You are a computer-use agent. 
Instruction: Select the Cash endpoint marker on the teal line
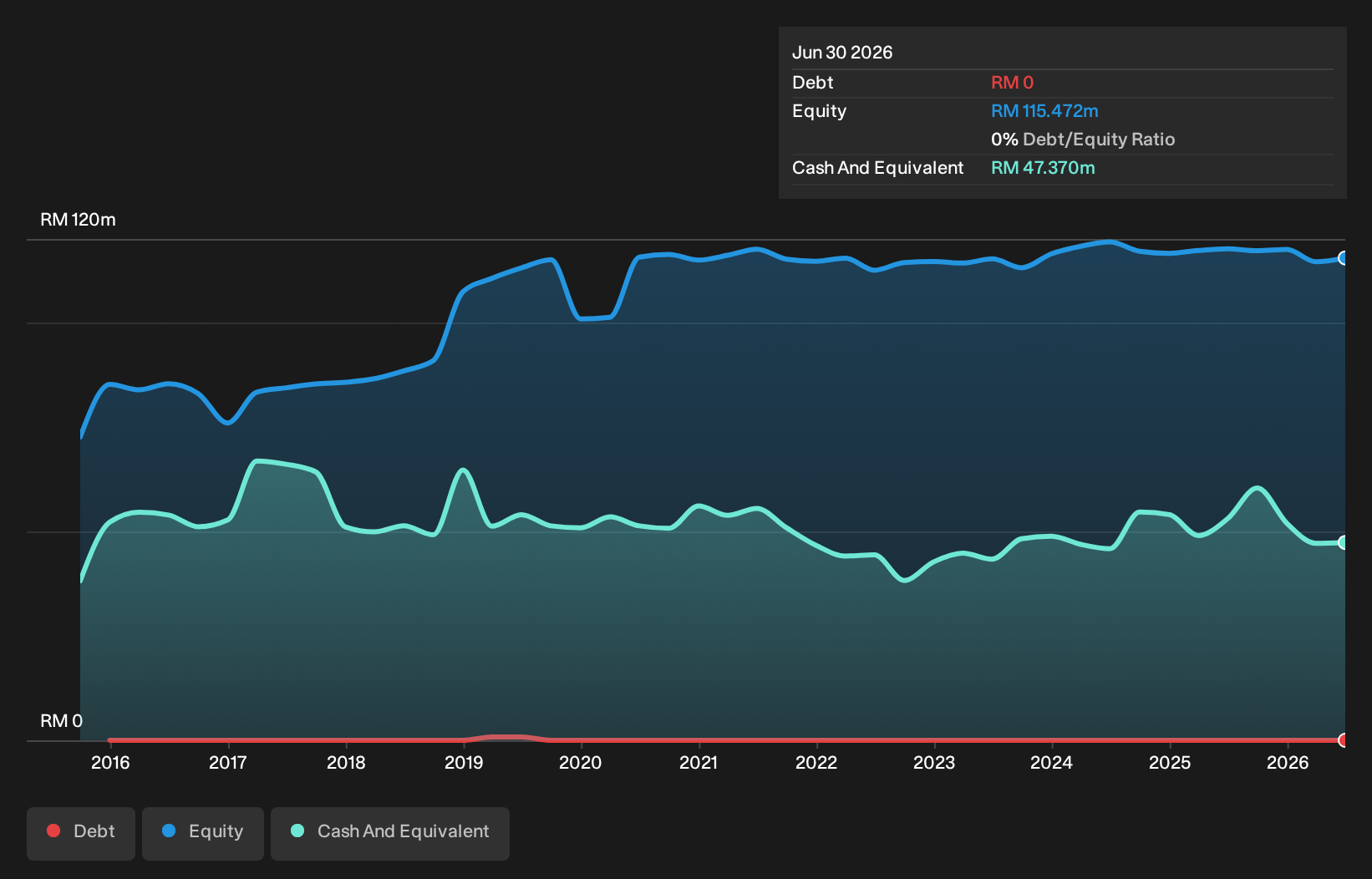[x=1344, y=542]
